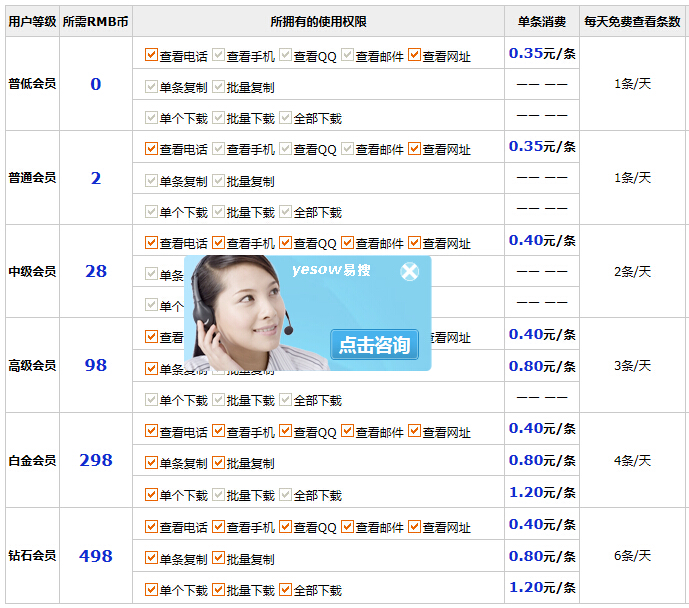Toggle 批量复制 checkbox in 白金会员 row
689x608 pixels.
219,463
